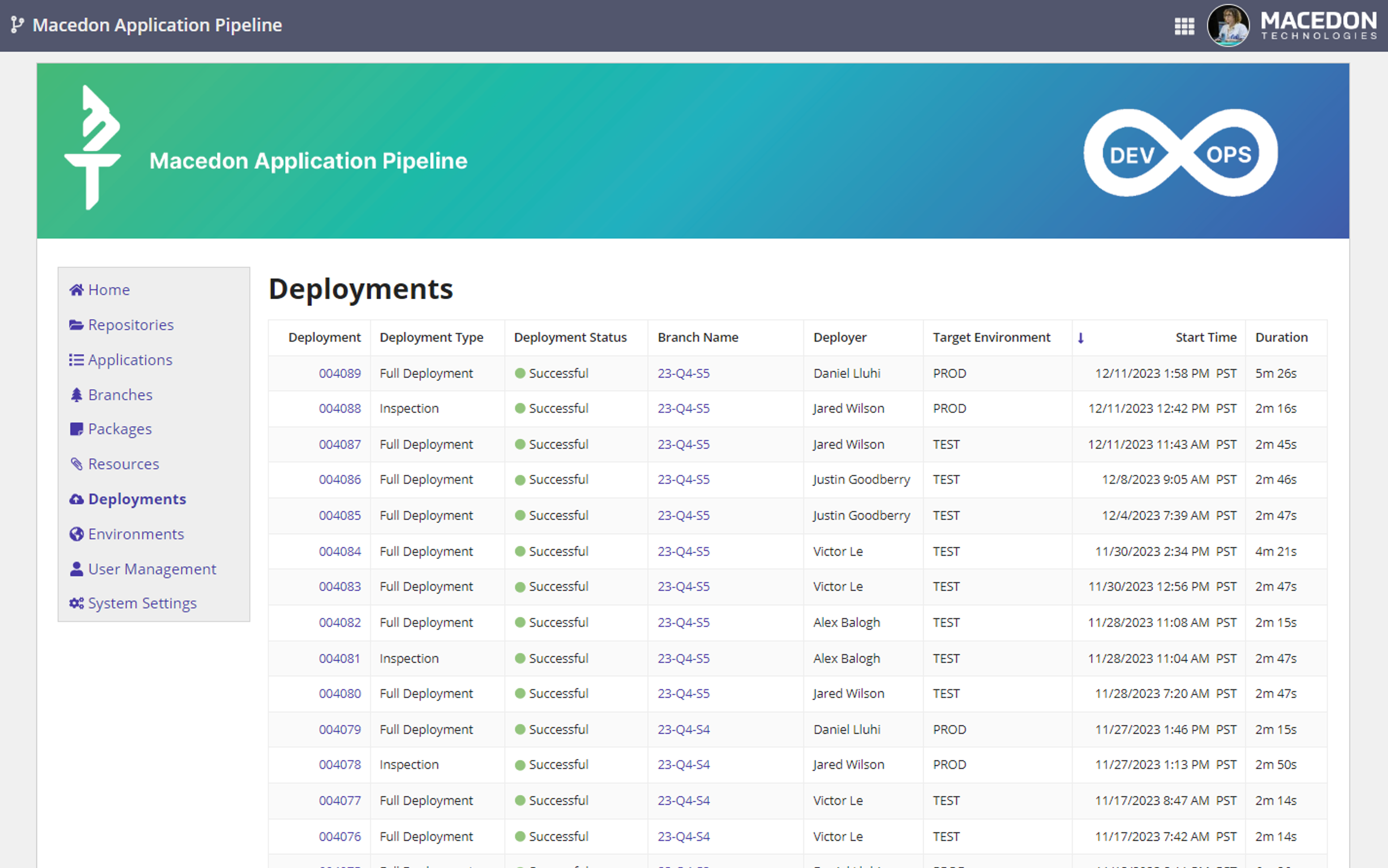Sort by Deployer column header
The height and width of the screenshot is (868, 1388).
[x=840, y=338]
